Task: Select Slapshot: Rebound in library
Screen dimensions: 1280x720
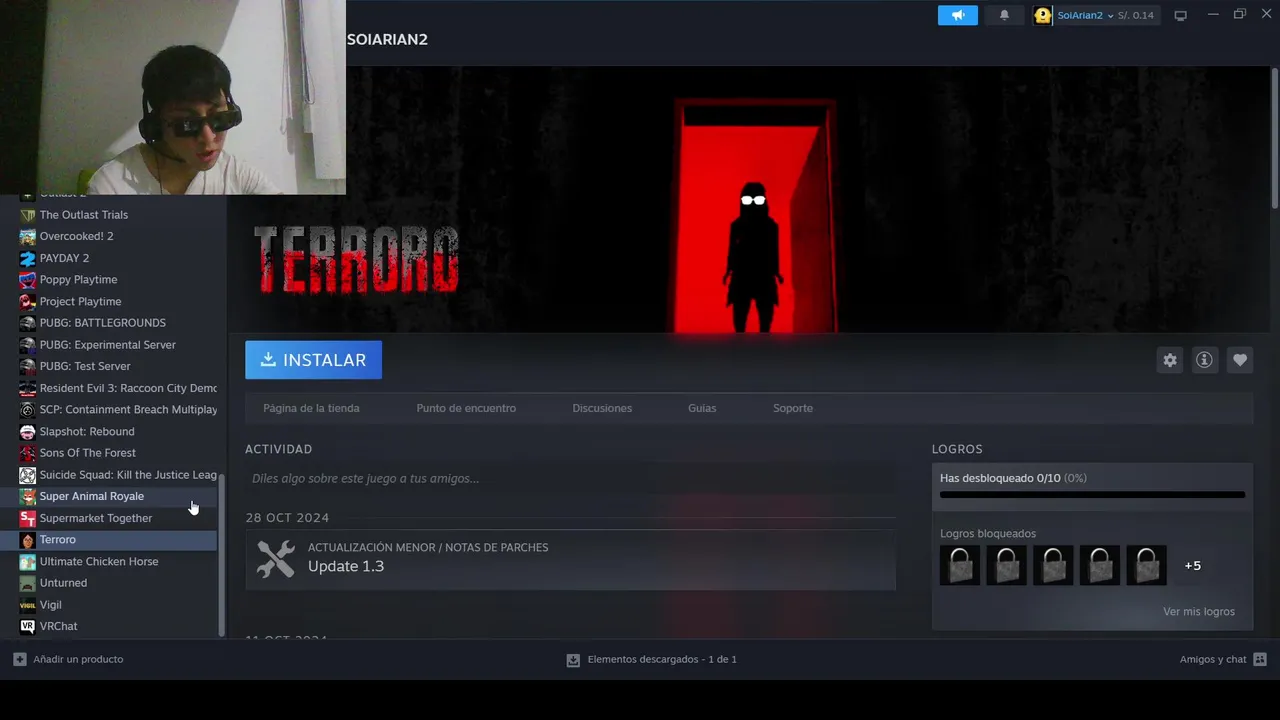Action: [x=118, y=431]
